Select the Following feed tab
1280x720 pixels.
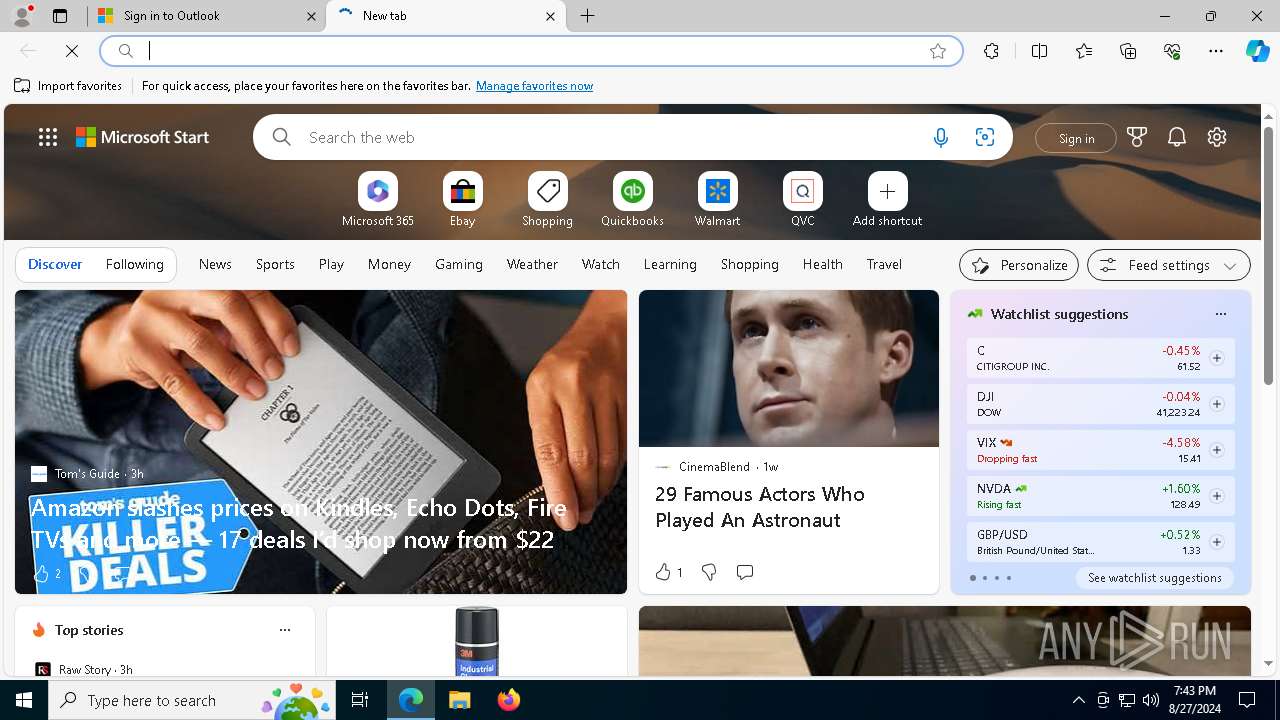134,264
